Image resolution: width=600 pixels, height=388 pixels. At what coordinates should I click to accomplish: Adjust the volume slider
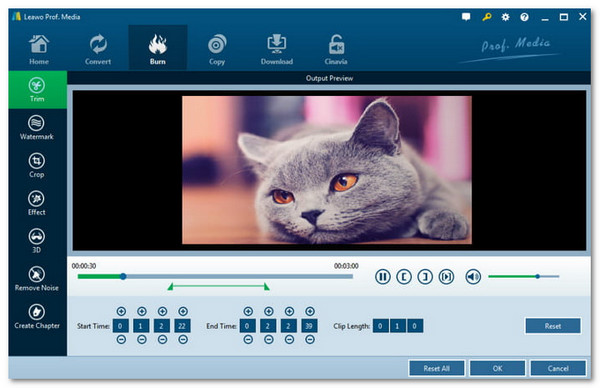point(524,276)
